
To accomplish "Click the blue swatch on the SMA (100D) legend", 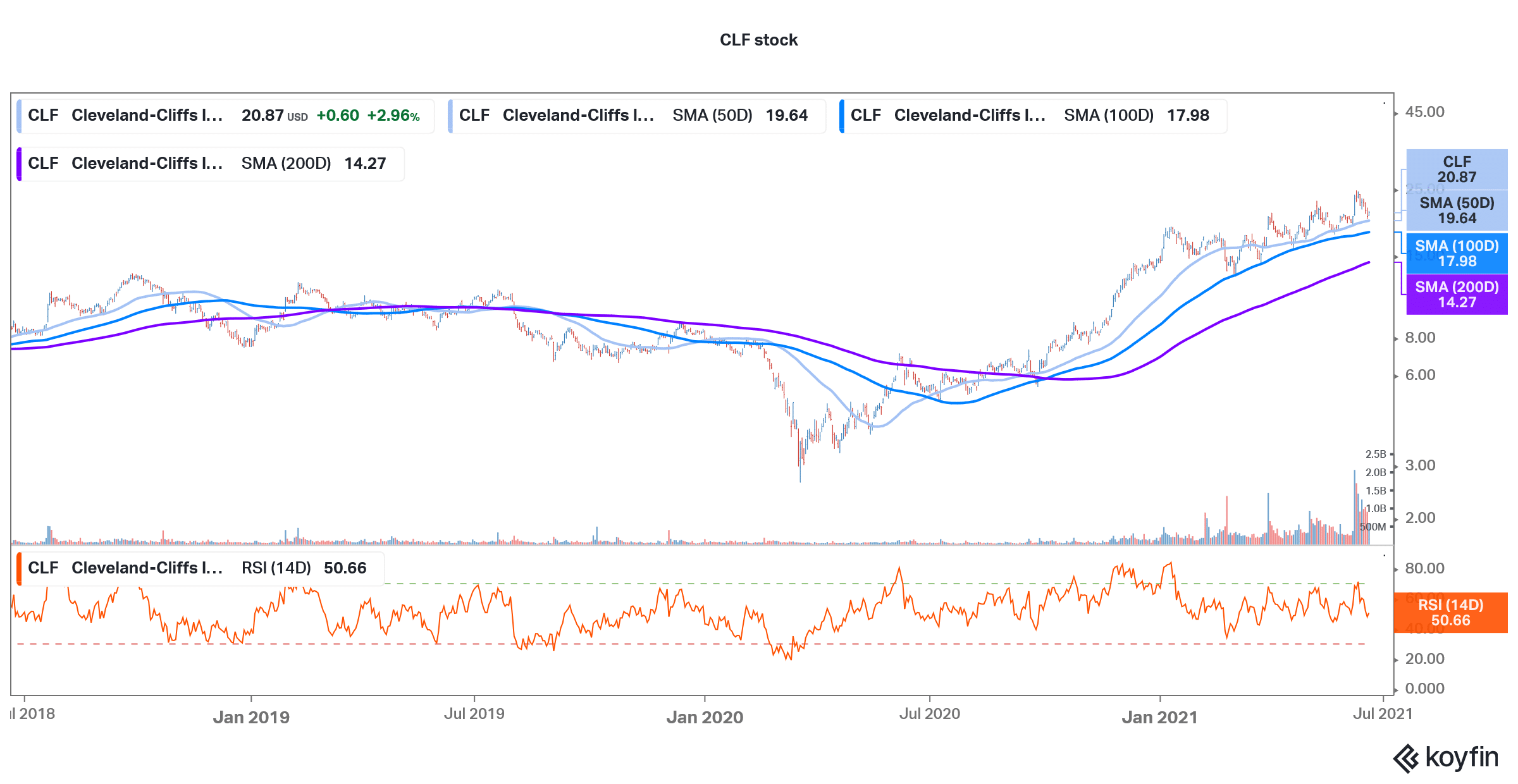I will coord(842,116).
